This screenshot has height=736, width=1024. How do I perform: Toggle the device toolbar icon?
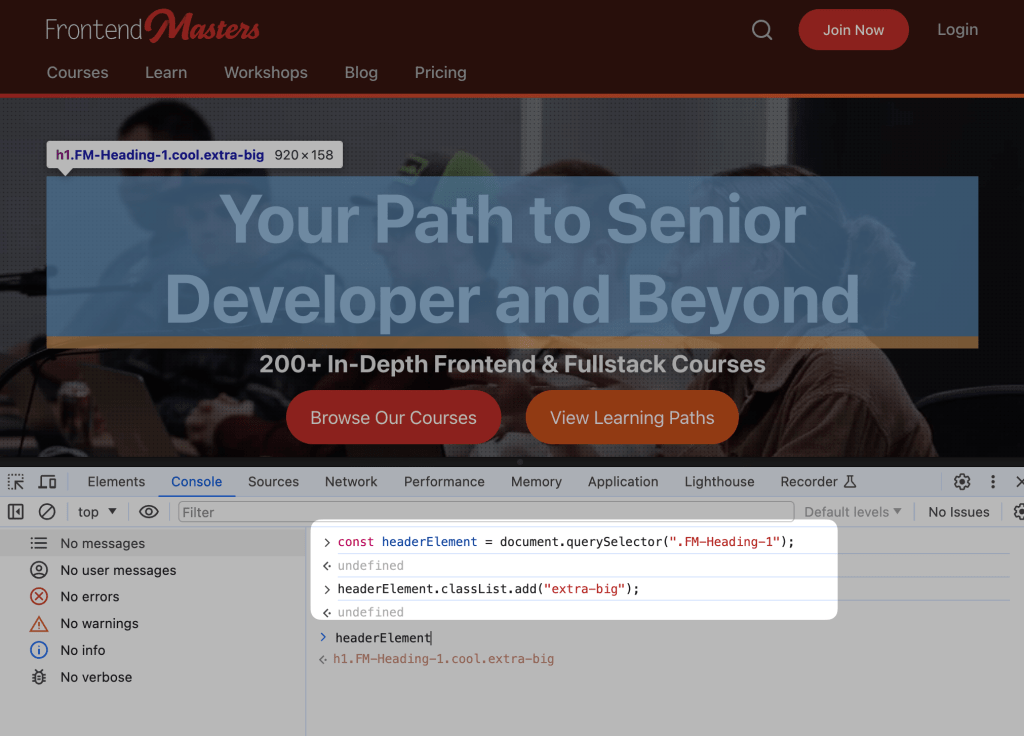pyautogui.click(x=48, y=482)
